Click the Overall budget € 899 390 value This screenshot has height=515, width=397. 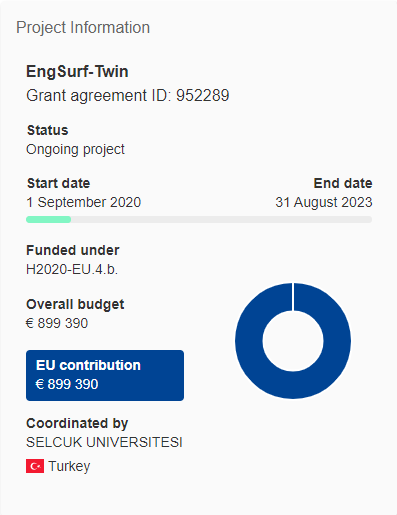(x=57, y=323)
